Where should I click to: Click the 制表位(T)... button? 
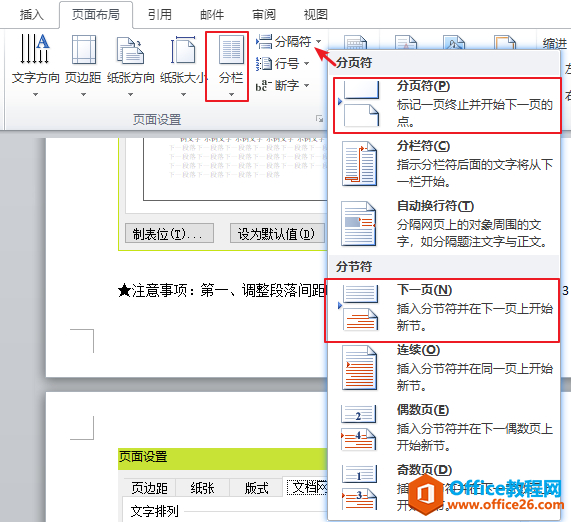point(169,233)
